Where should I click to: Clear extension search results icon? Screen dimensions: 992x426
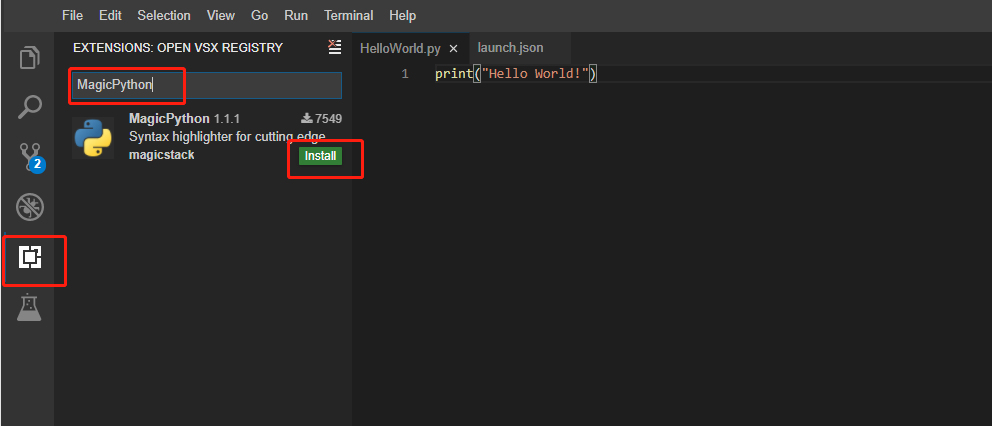[x=335, y=47]
